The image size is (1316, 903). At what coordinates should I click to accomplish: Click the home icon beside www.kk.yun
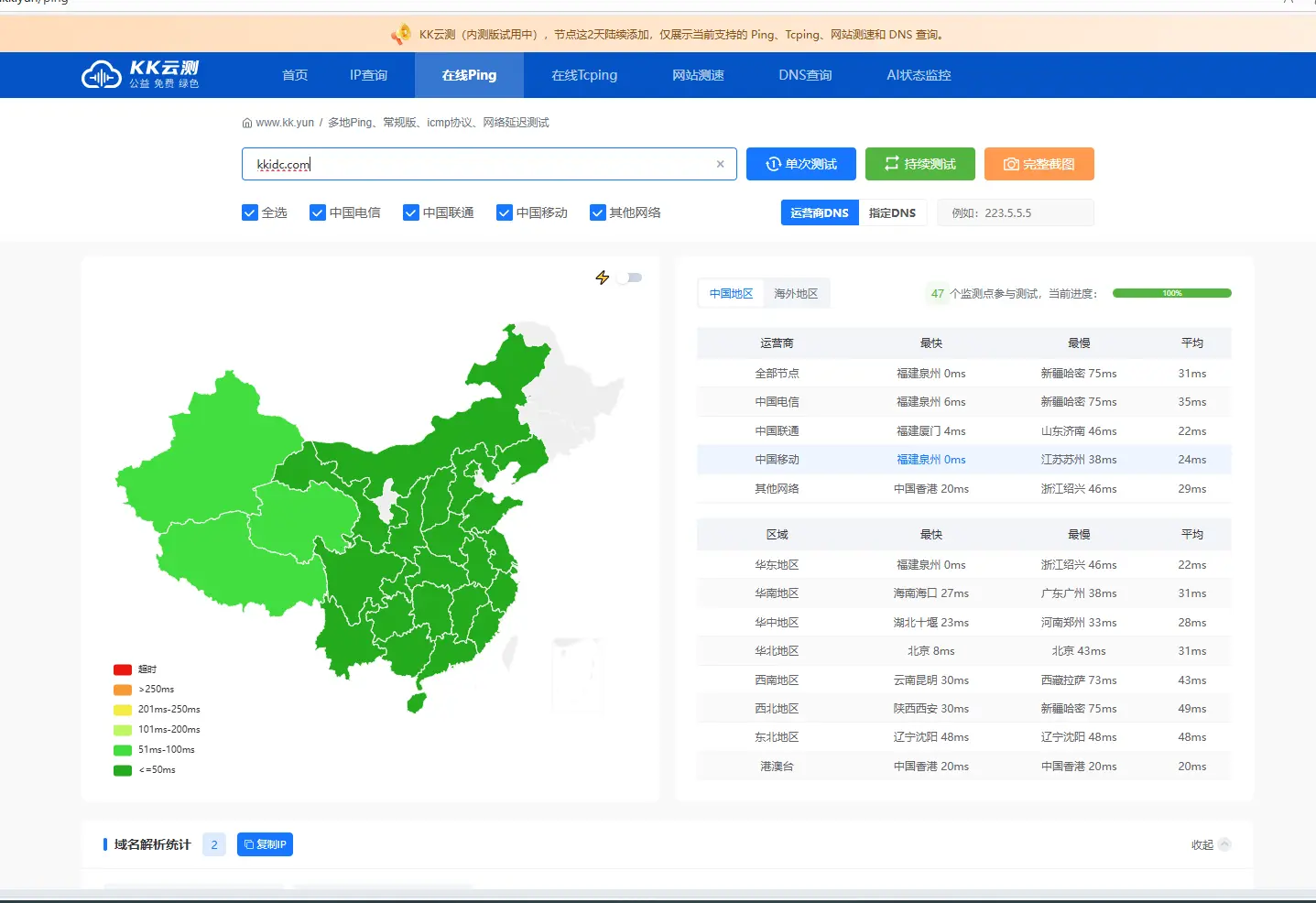tap(247, 123)
